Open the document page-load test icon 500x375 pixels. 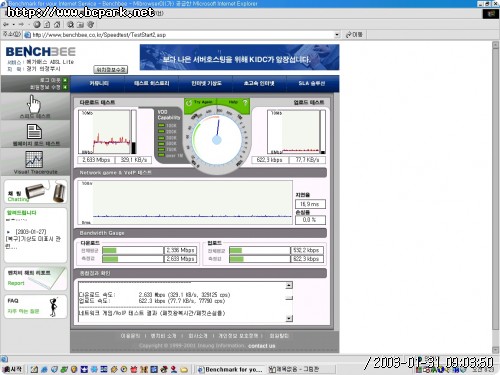(x=34, y=131)
